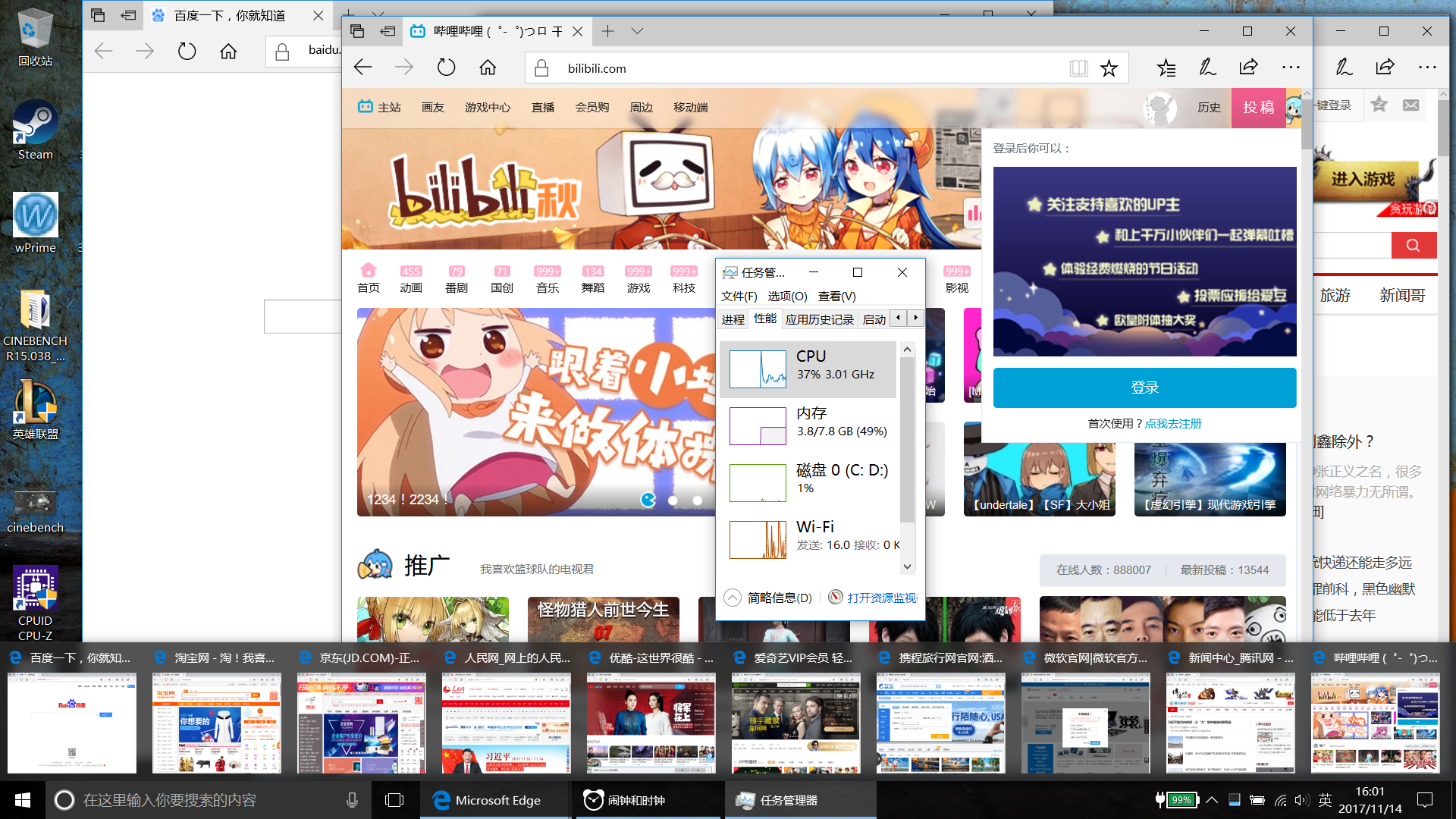Open the 选项(O) menu in Task Manager

(x=786, y=296)
